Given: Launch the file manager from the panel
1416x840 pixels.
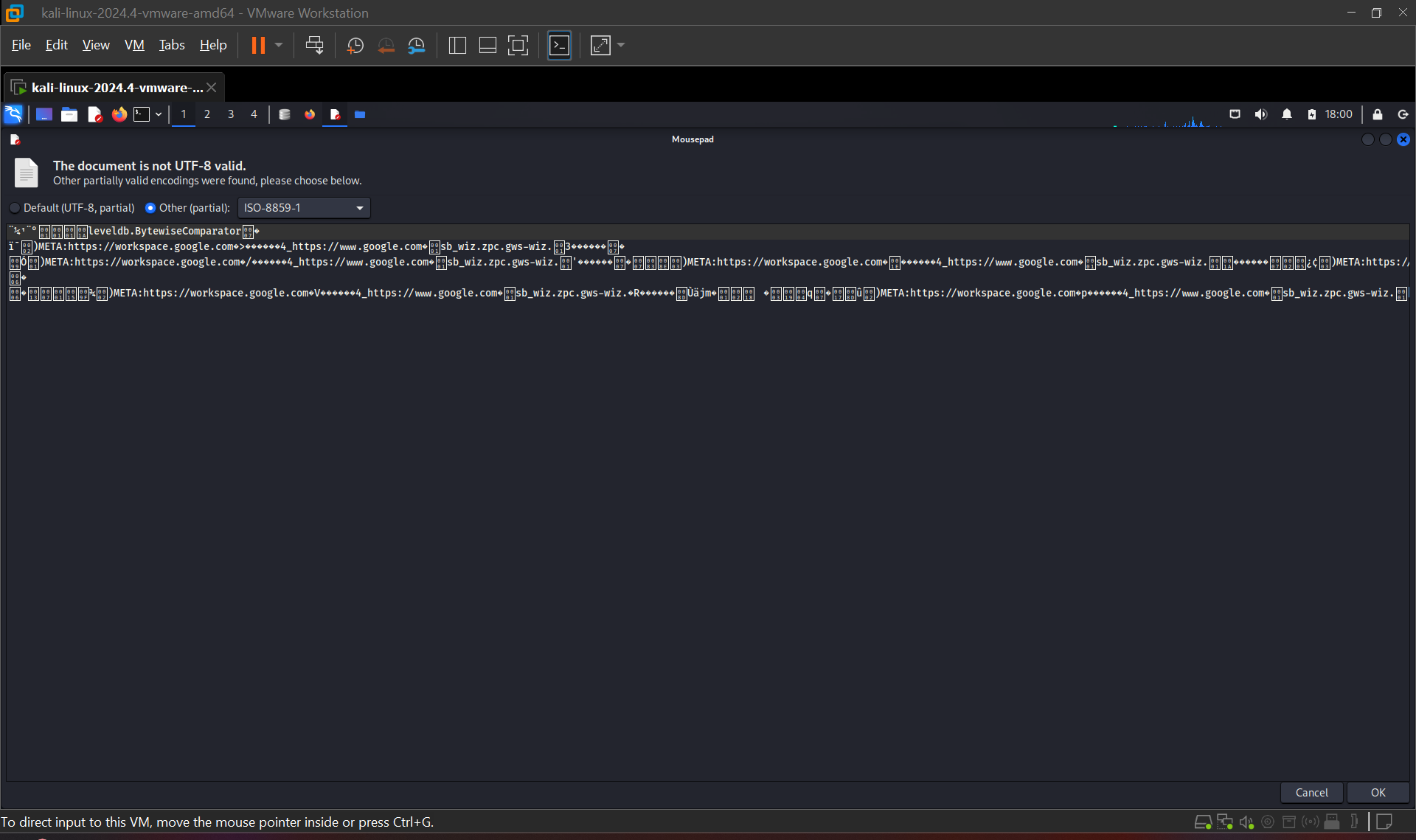Looking at the screenshot, I should (69, 114).
